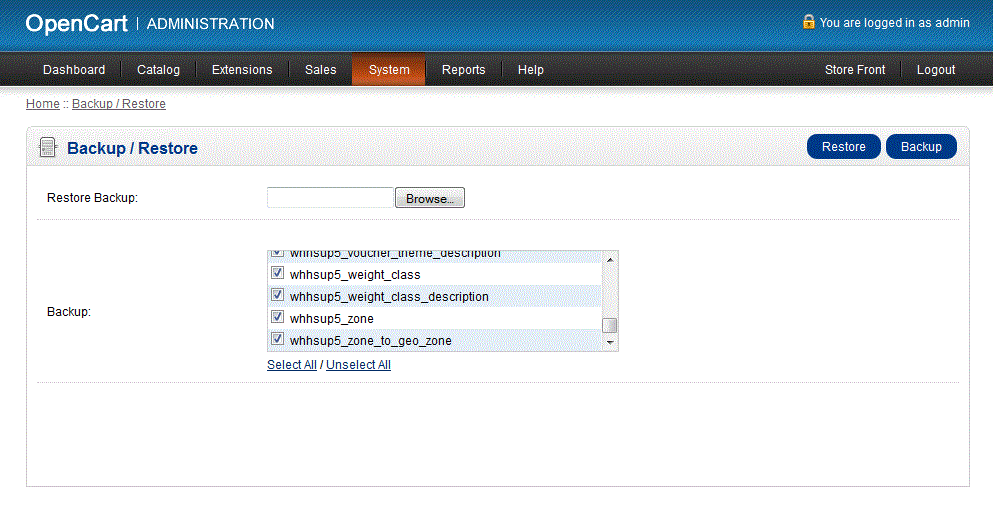Go to Dashboard in navigation bar
Image resolution: width=993 pixels, height=507 pixels.
point(74,70)
